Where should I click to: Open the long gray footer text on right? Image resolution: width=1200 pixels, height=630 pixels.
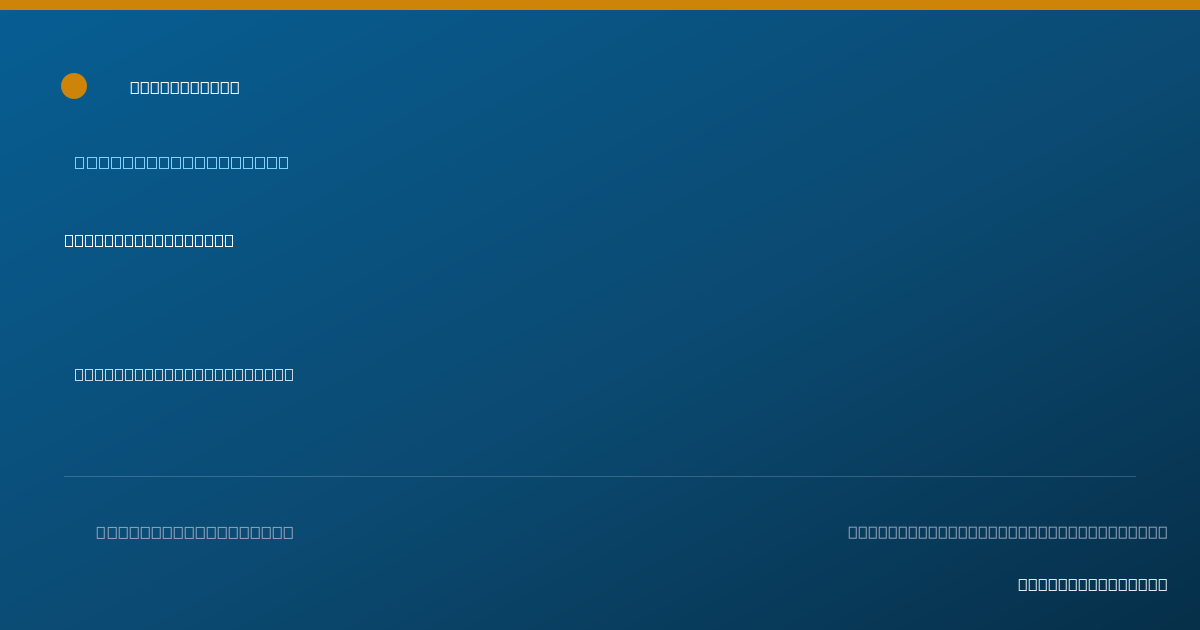point(1008,532)
